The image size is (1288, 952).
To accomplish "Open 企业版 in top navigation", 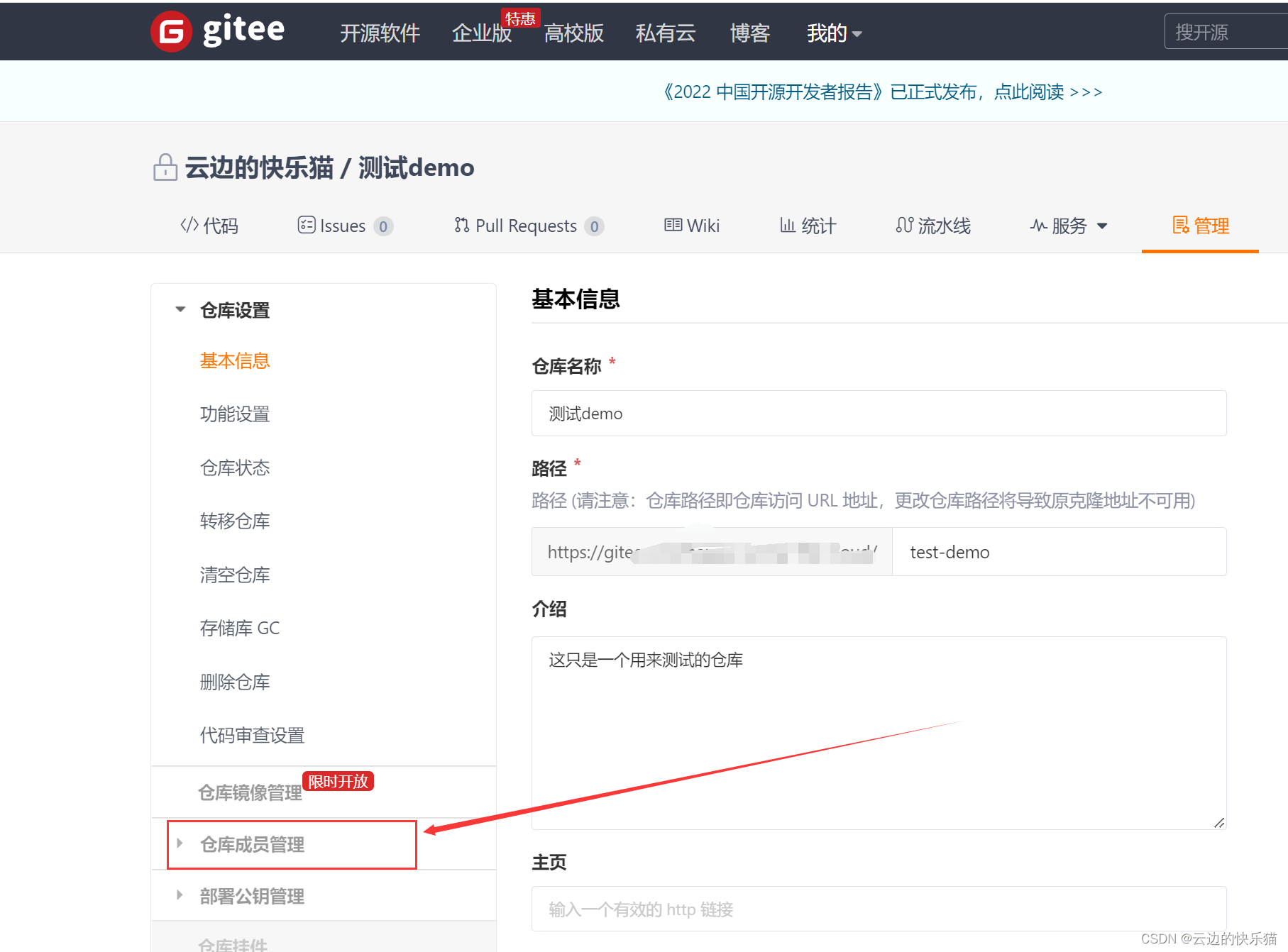I will coord(482,33).
